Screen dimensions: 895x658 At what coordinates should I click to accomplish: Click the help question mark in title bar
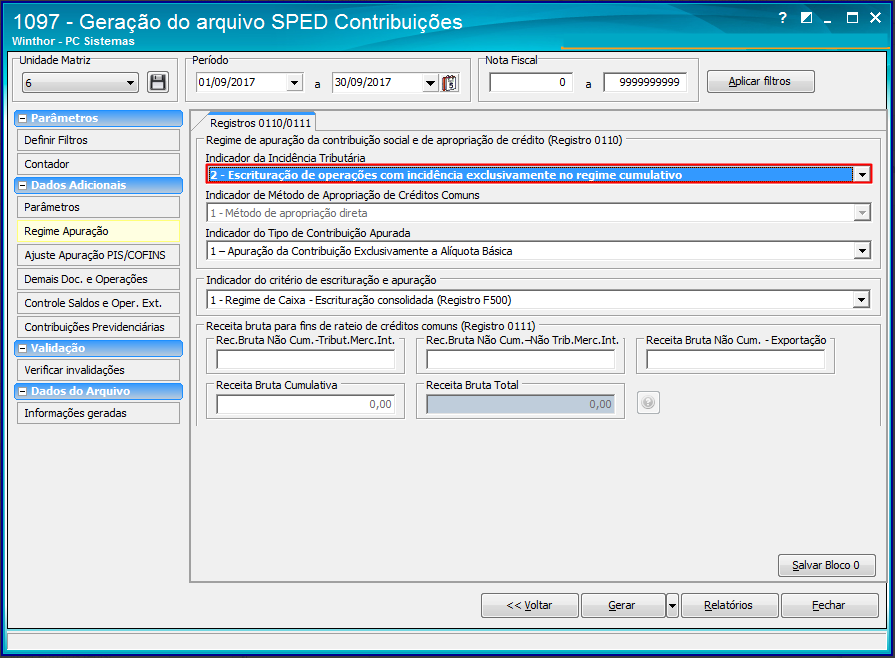tap(783, 18)
